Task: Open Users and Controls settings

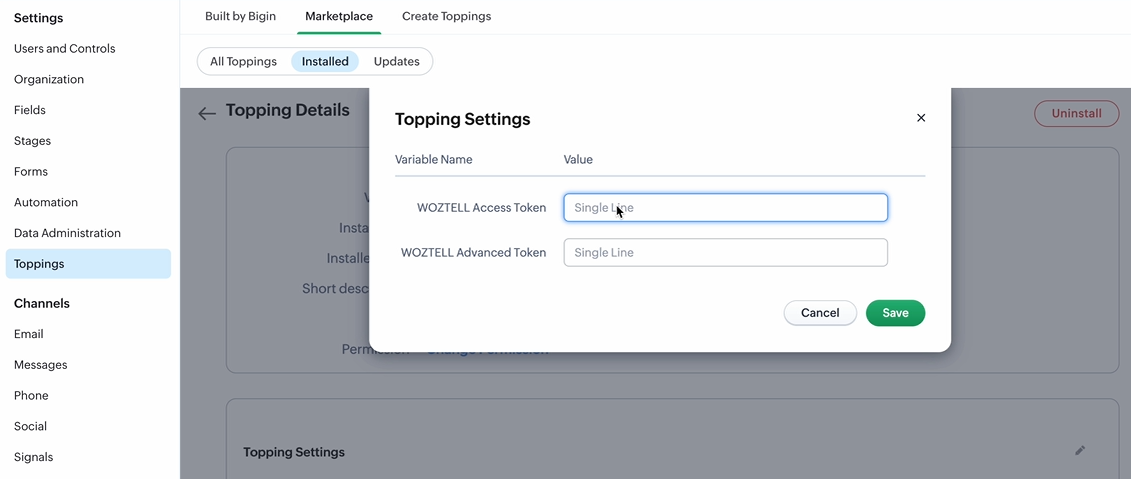Action: [x=64, y=48]
